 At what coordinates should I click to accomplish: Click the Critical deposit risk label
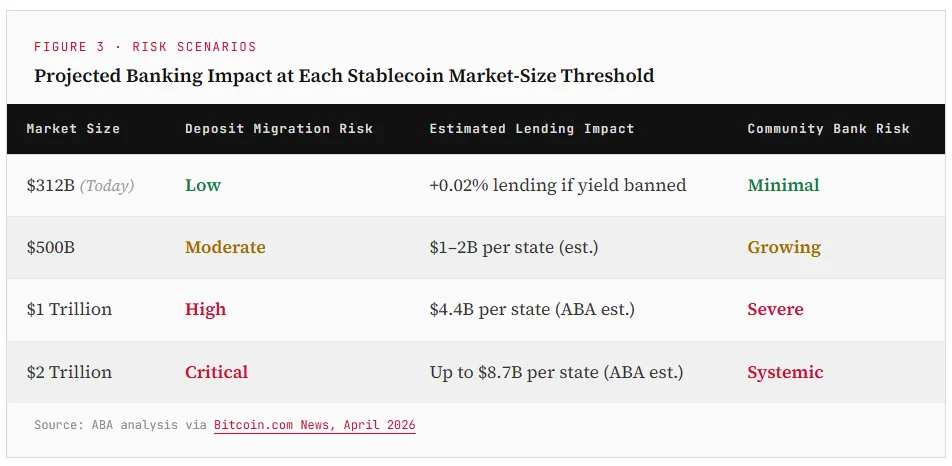tap(216, 372)
